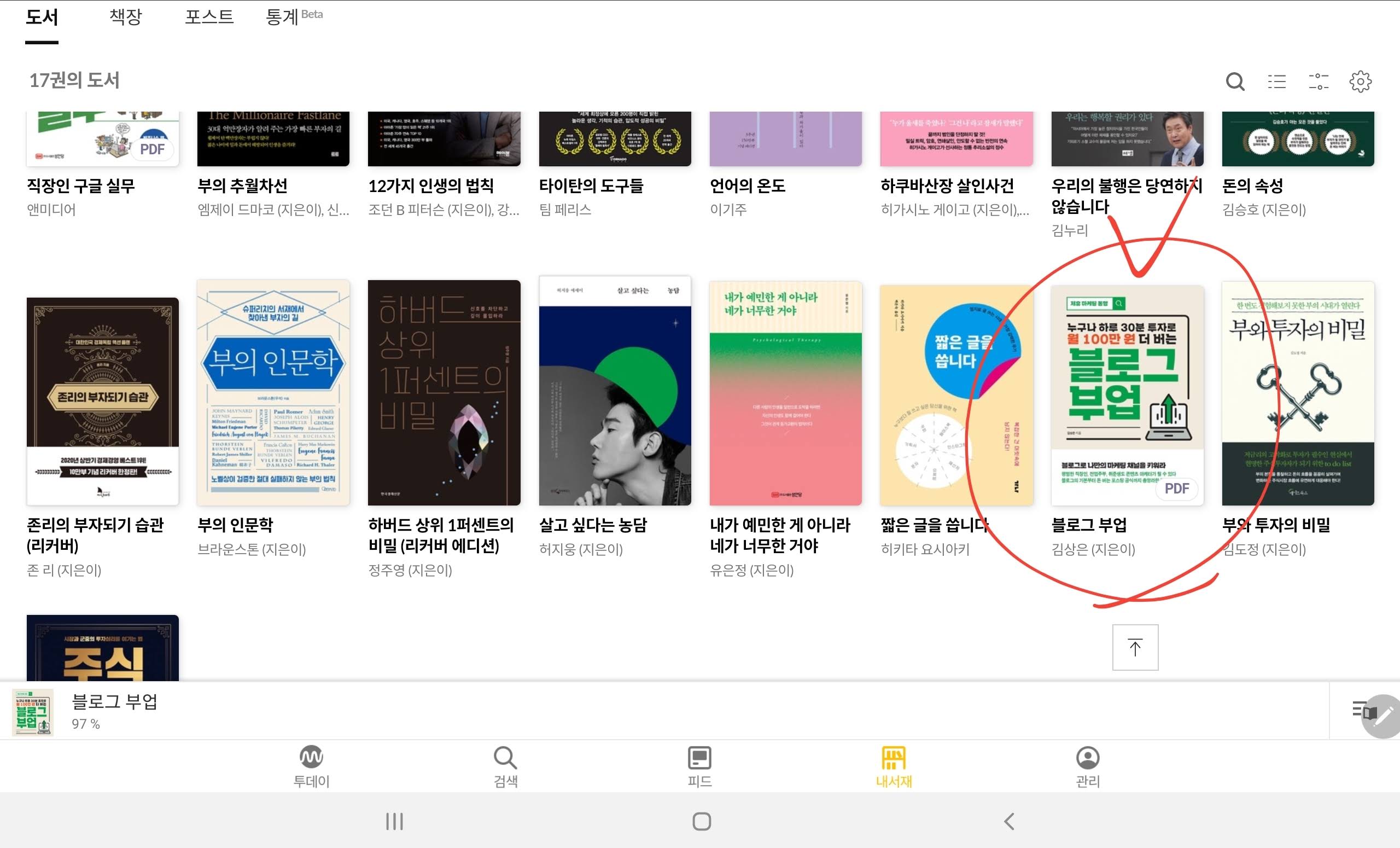Open the 검색 tab in bottom navigation

tap(505, 767)
